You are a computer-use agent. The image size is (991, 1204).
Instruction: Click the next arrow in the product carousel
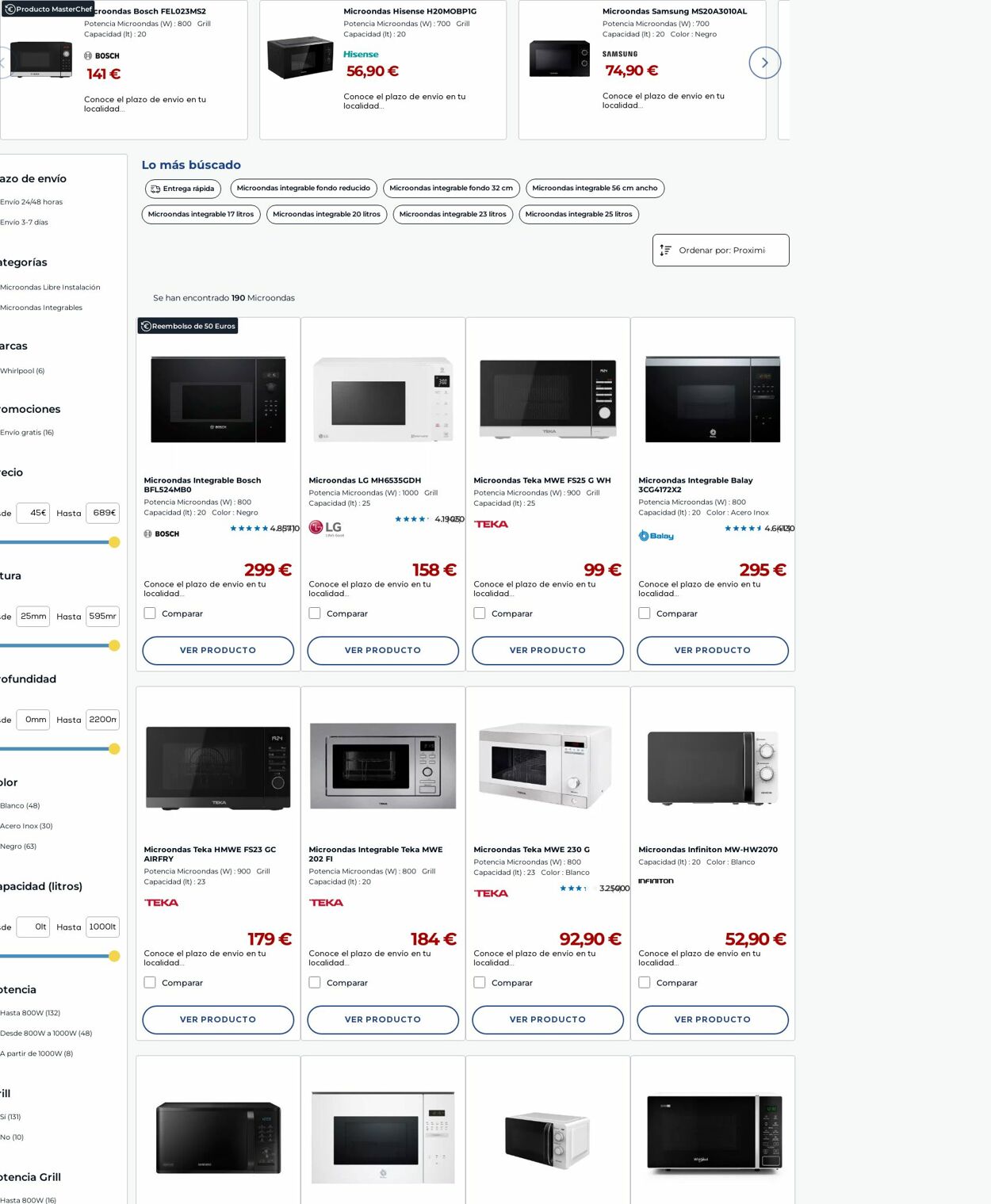(x=764, y=63)
